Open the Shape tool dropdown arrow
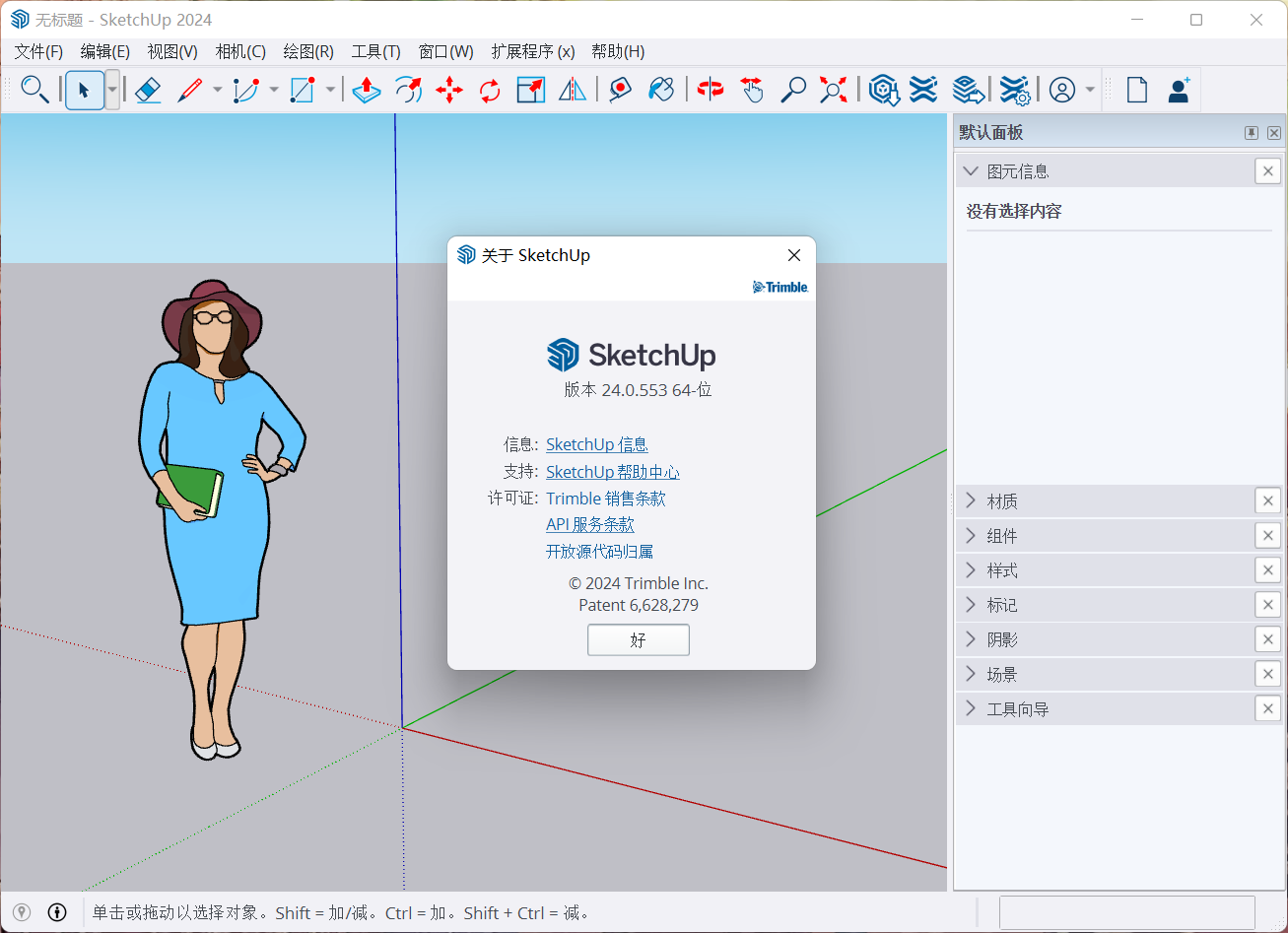Viewport: 1288px width, 933px height. point(330,91)
